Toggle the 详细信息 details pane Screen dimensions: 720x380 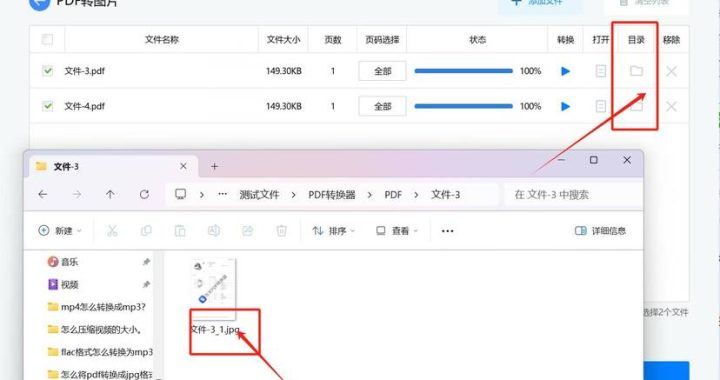(x=601, y=231)
